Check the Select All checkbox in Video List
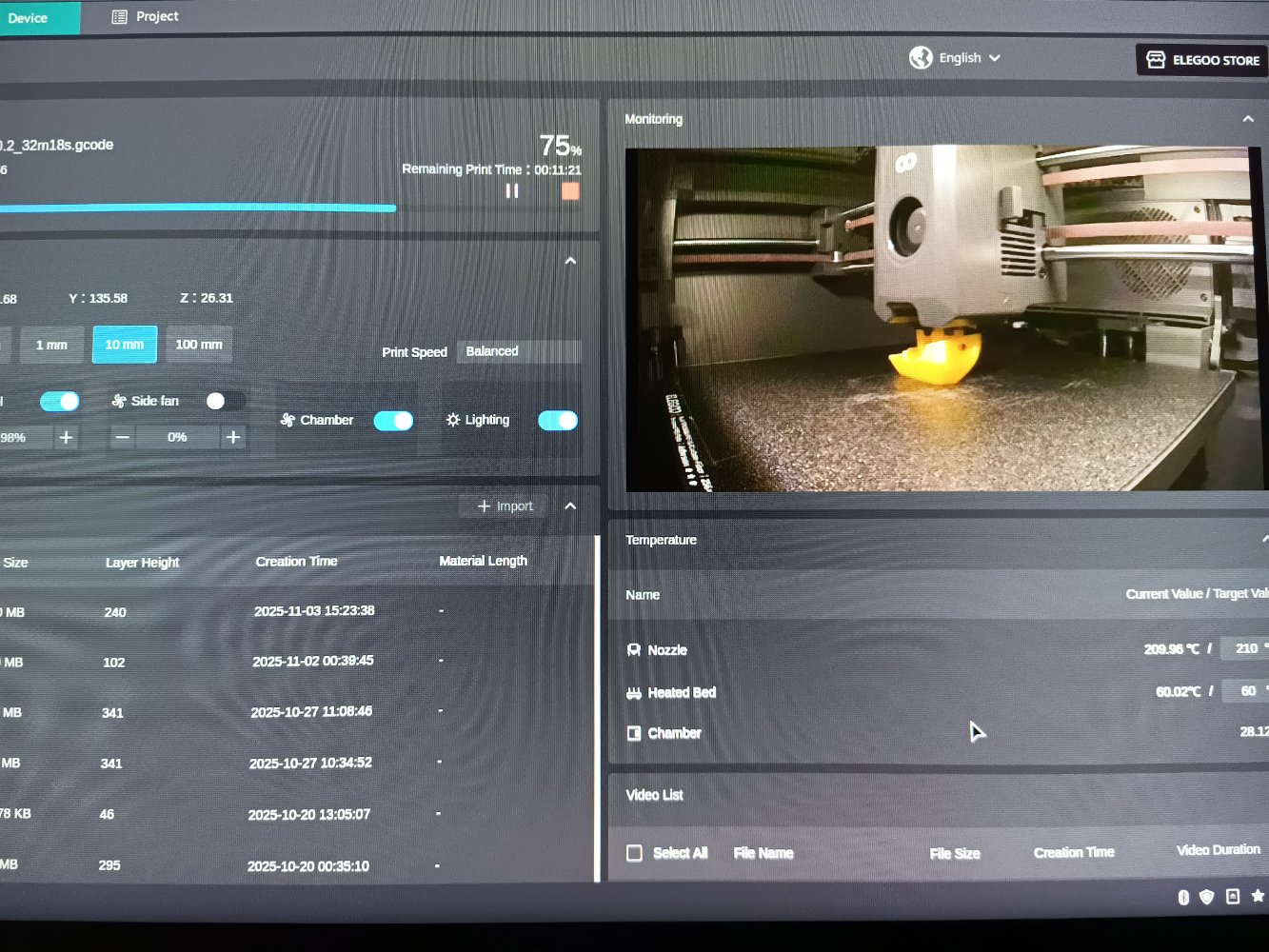 (x=635, y=853)
